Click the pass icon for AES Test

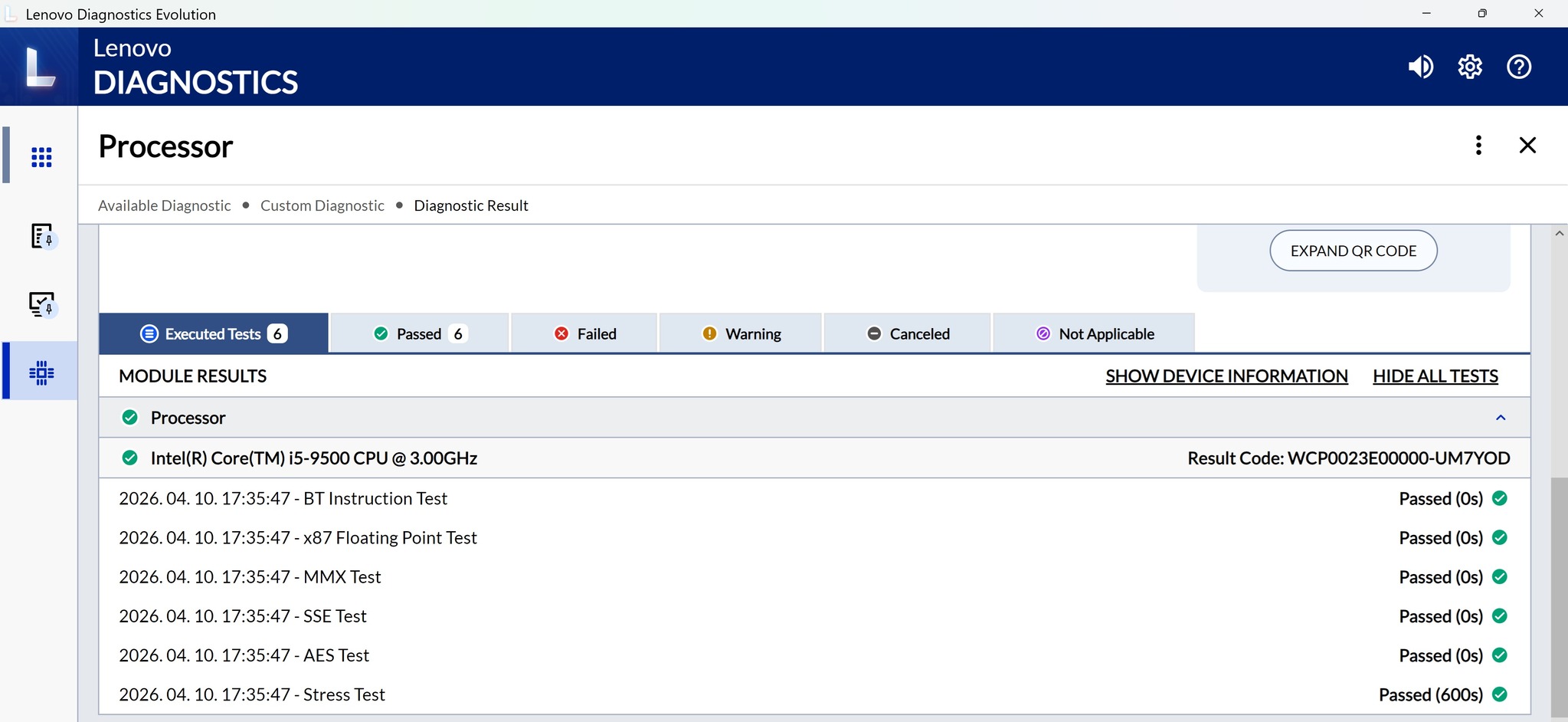pos(1500,655)
